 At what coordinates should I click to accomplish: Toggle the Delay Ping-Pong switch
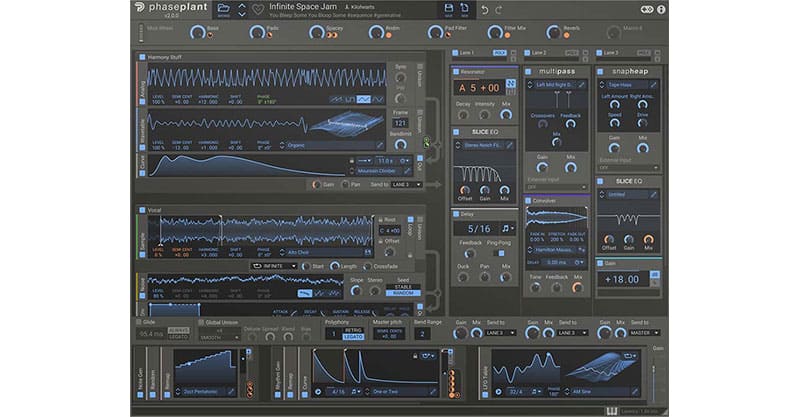501,253
